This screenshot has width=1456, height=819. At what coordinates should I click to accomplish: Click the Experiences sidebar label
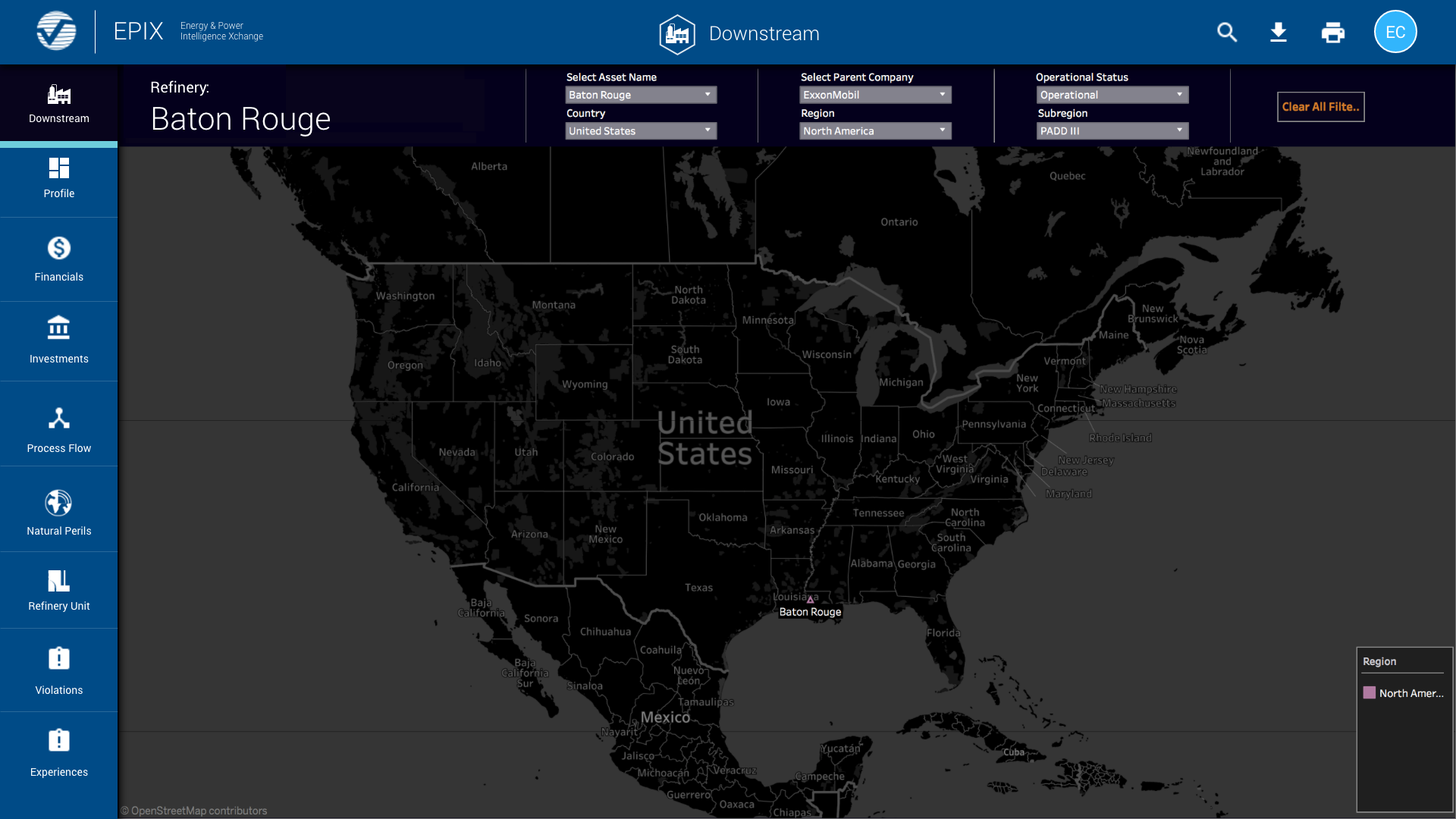click(59, 772)
